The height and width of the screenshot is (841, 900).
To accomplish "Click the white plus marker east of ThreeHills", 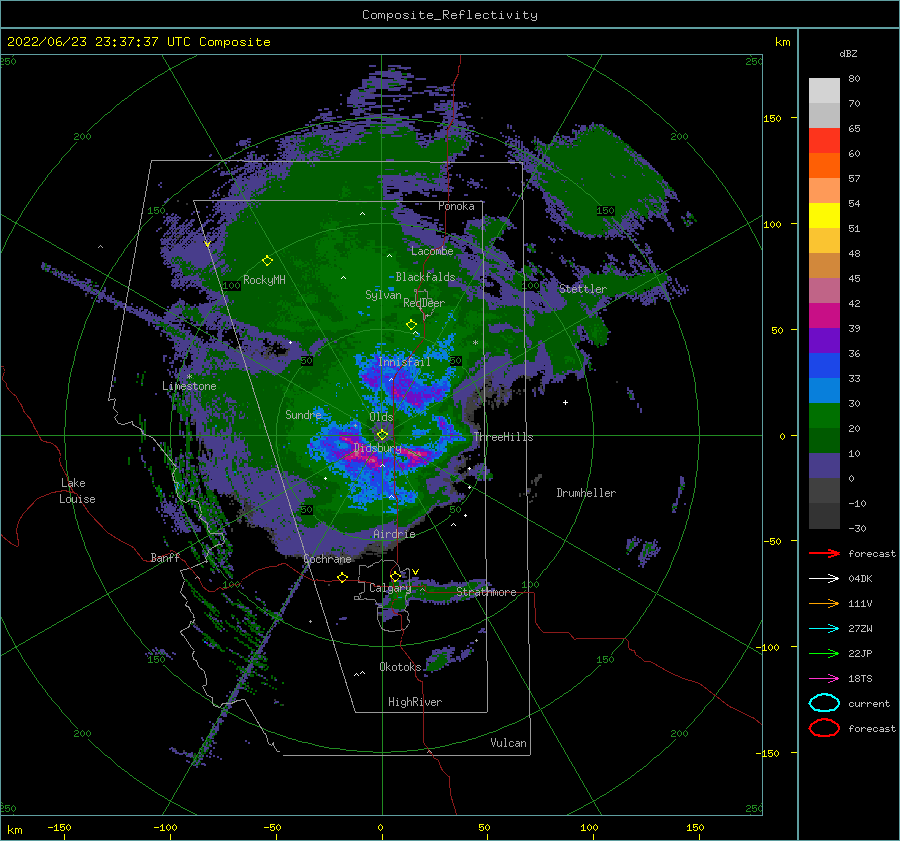I will click(x=565, y=402).
